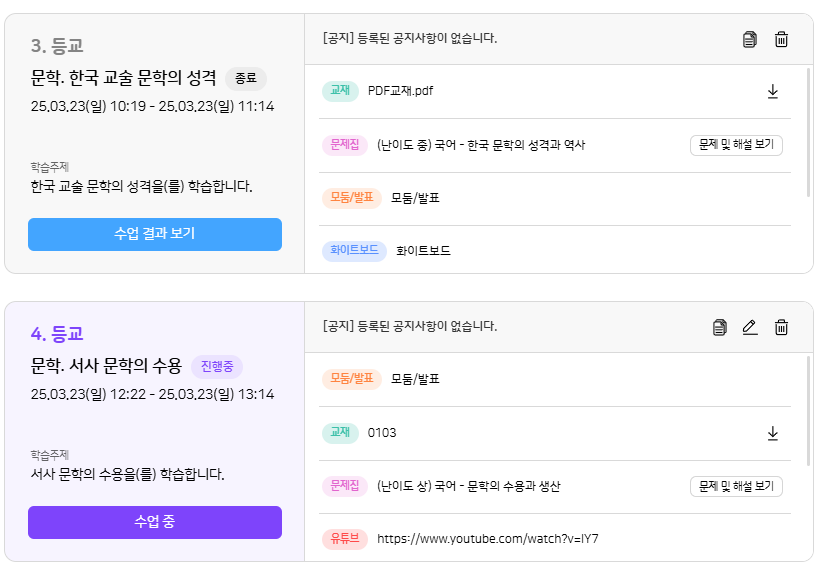Select the 모둠/발표 item in lesson 3
Image resolution: width=831 pixels, height=572 pixels.
pyautogui.click(x=415, y=198)
